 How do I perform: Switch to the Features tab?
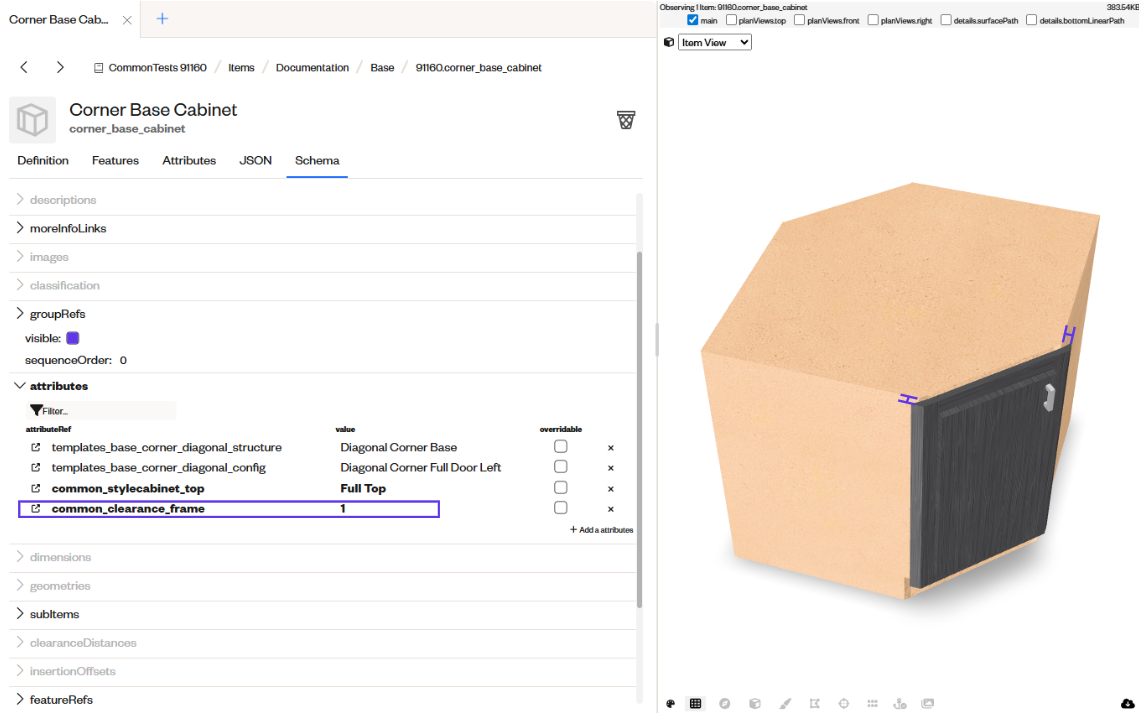pos(115,160)
